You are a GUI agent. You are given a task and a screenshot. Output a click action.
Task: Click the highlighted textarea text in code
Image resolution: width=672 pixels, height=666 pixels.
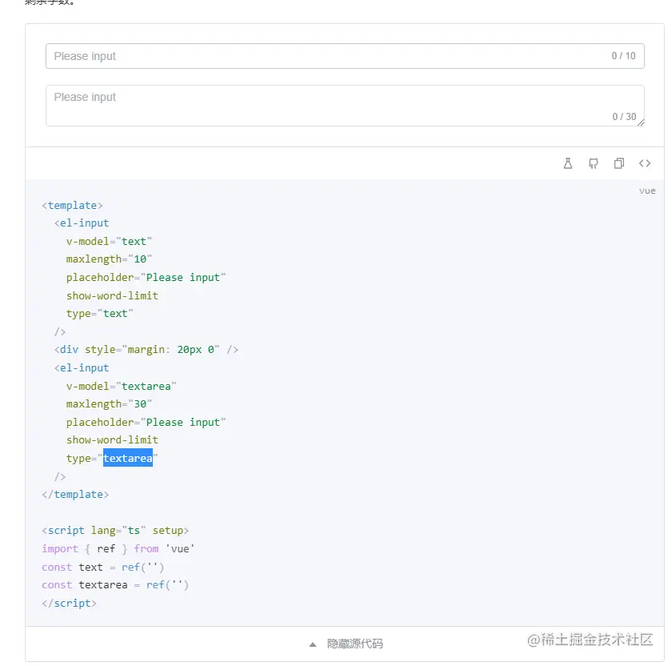[128, 458]
